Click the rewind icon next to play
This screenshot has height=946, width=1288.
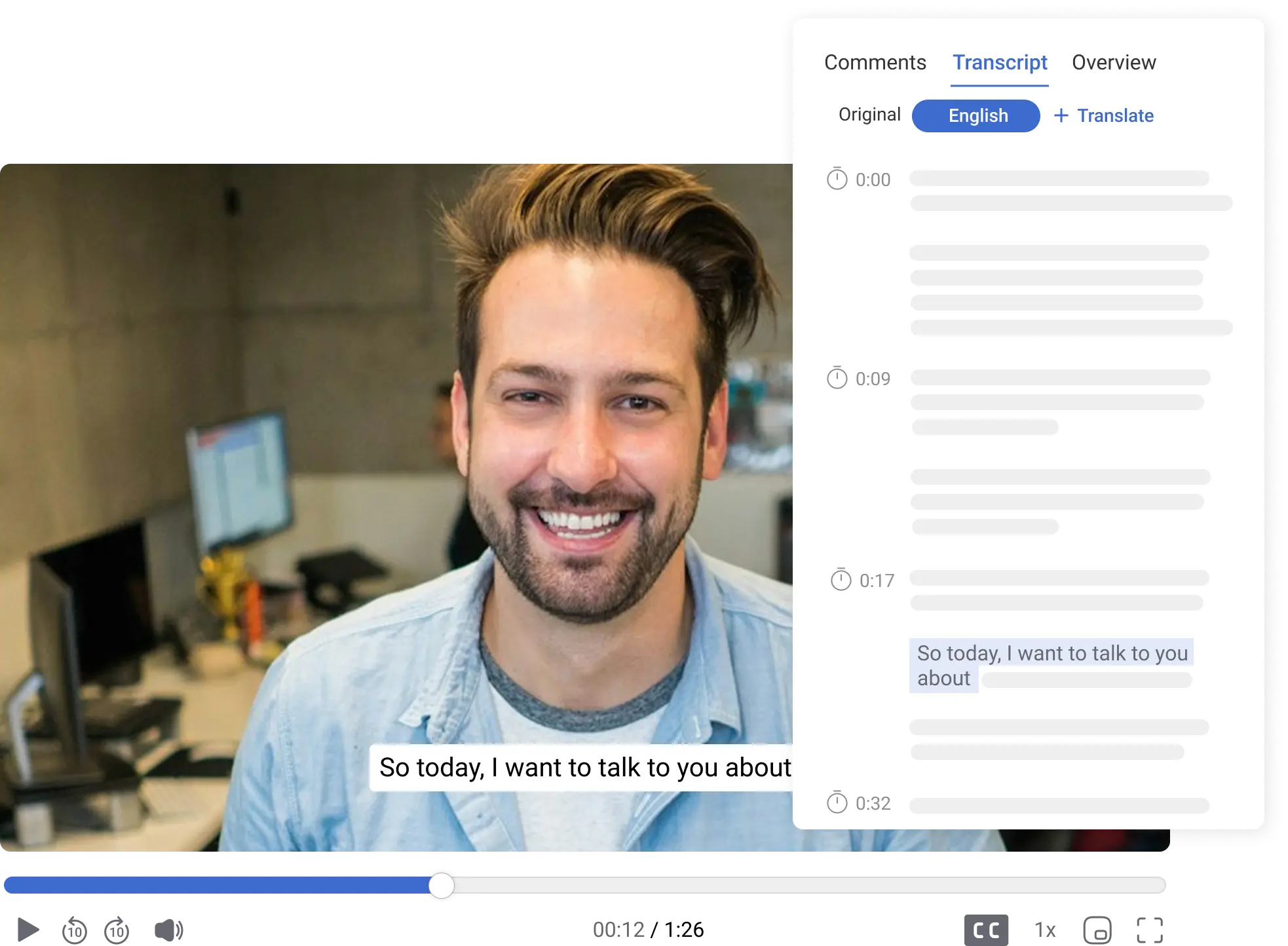tap(73, 929)
